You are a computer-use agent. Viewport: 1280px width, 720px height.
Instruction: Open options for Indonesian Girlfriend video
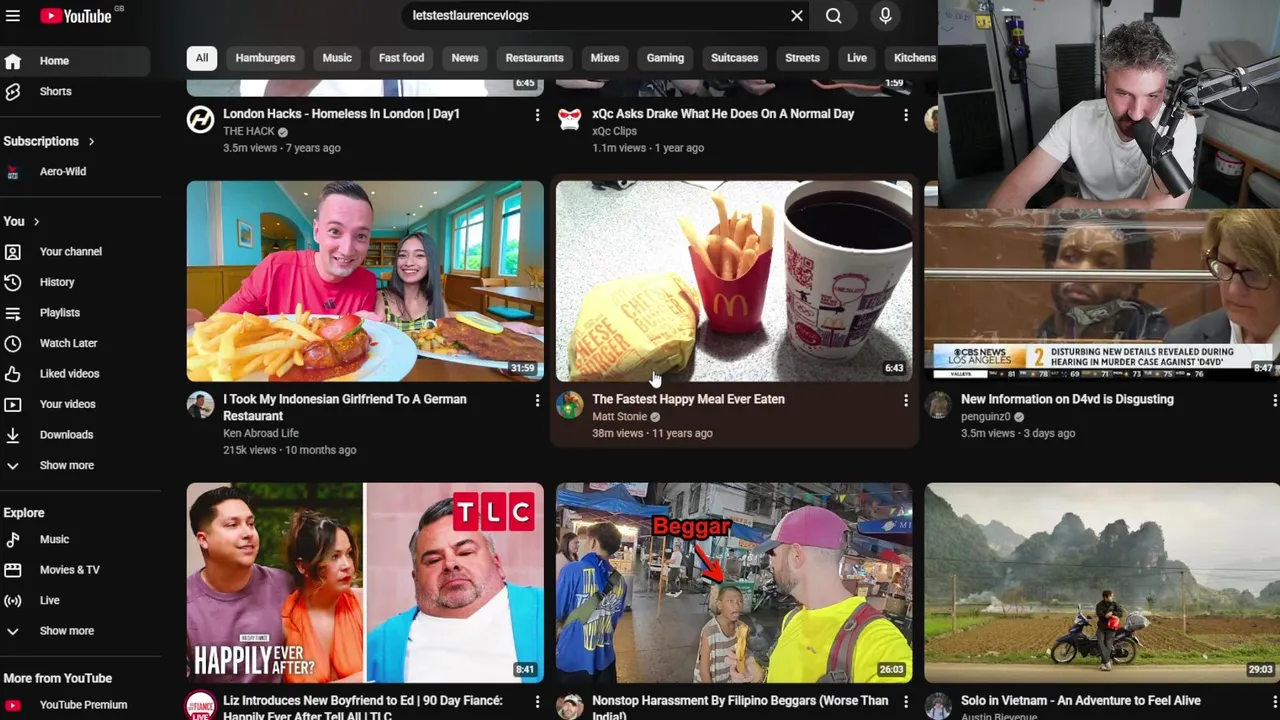(x=537, y=401)
